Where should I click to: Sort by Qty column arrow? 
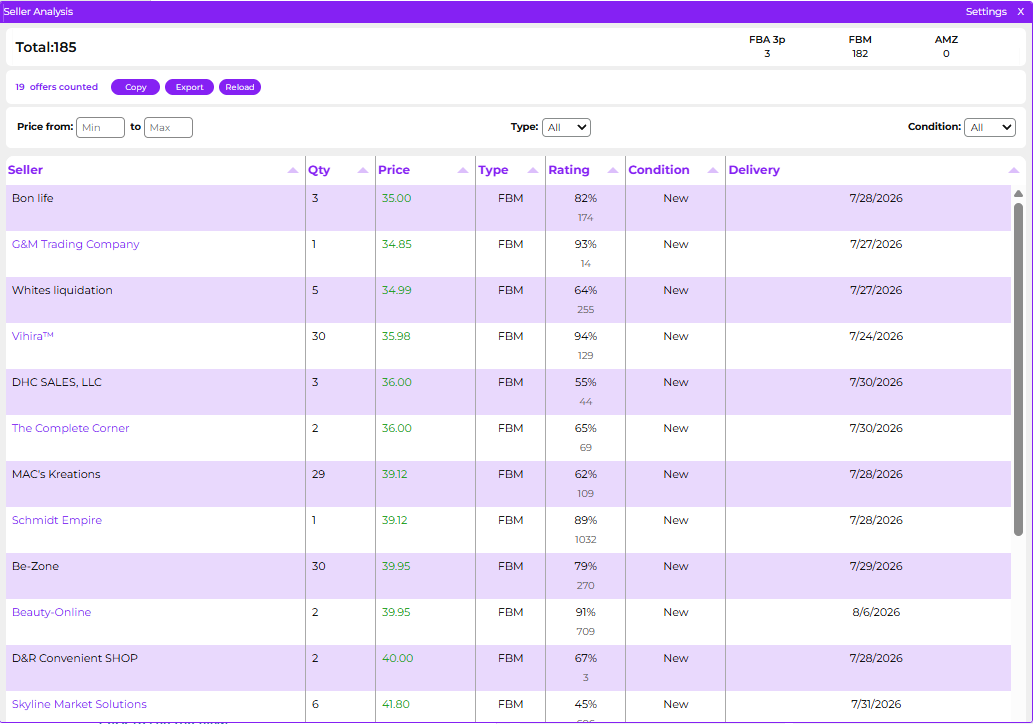tap(362, 171)
